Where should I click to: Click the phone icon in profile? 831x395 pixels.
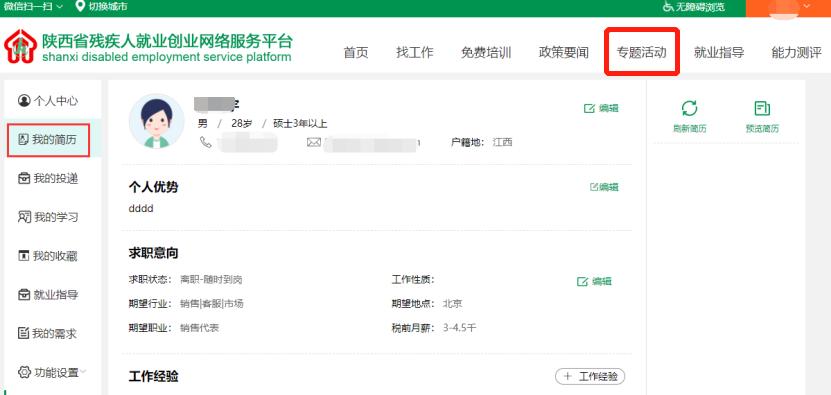point(206,142)
